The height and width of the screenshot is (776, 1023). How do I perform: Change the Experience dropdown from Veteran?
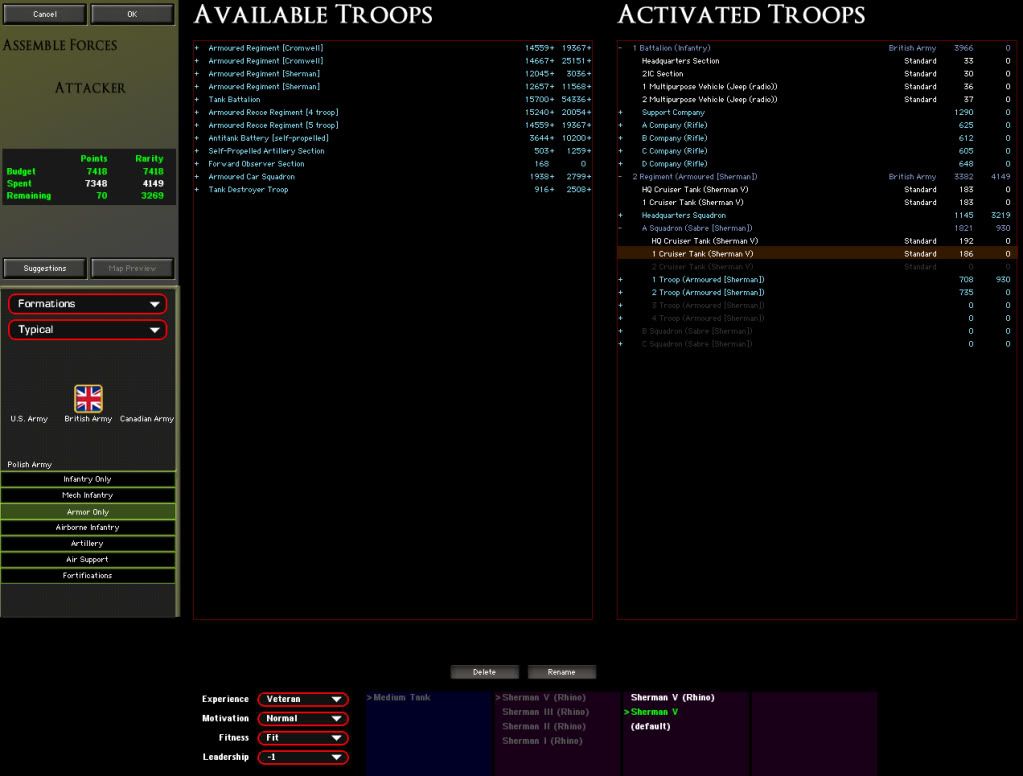click(x=303, y=699)
